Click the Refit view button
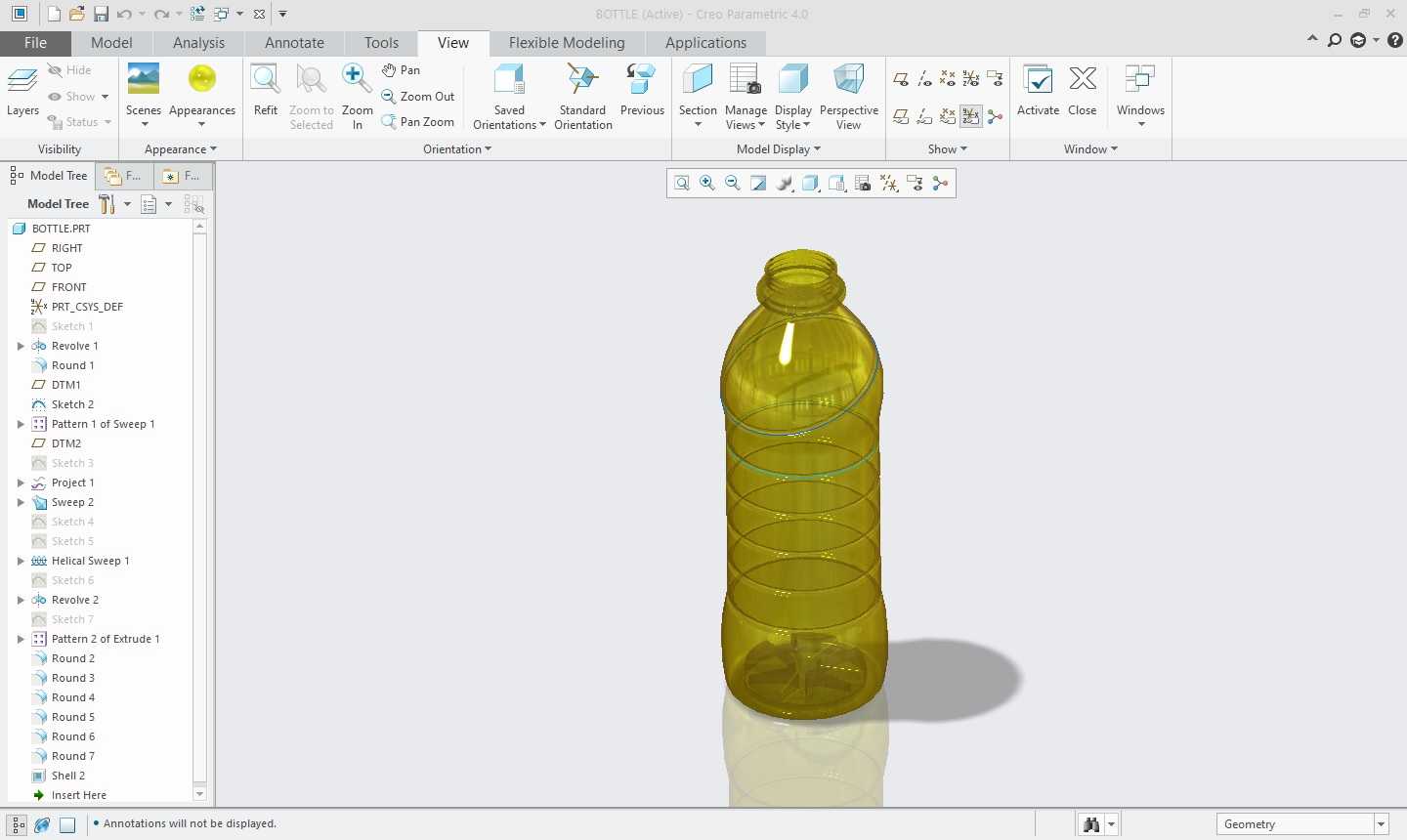Image resolution: width=1407 pixels, height=840 pixels. (266, 91)
